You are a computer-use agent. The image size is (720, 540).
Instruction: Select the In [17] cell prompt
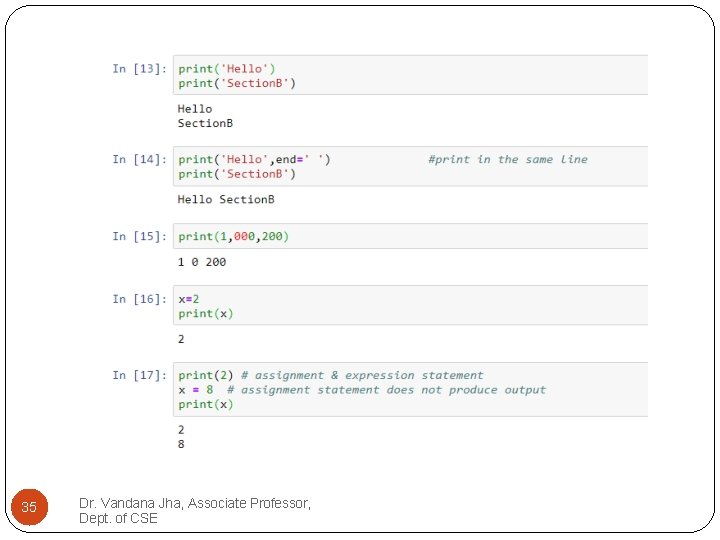tap(139, 376)
